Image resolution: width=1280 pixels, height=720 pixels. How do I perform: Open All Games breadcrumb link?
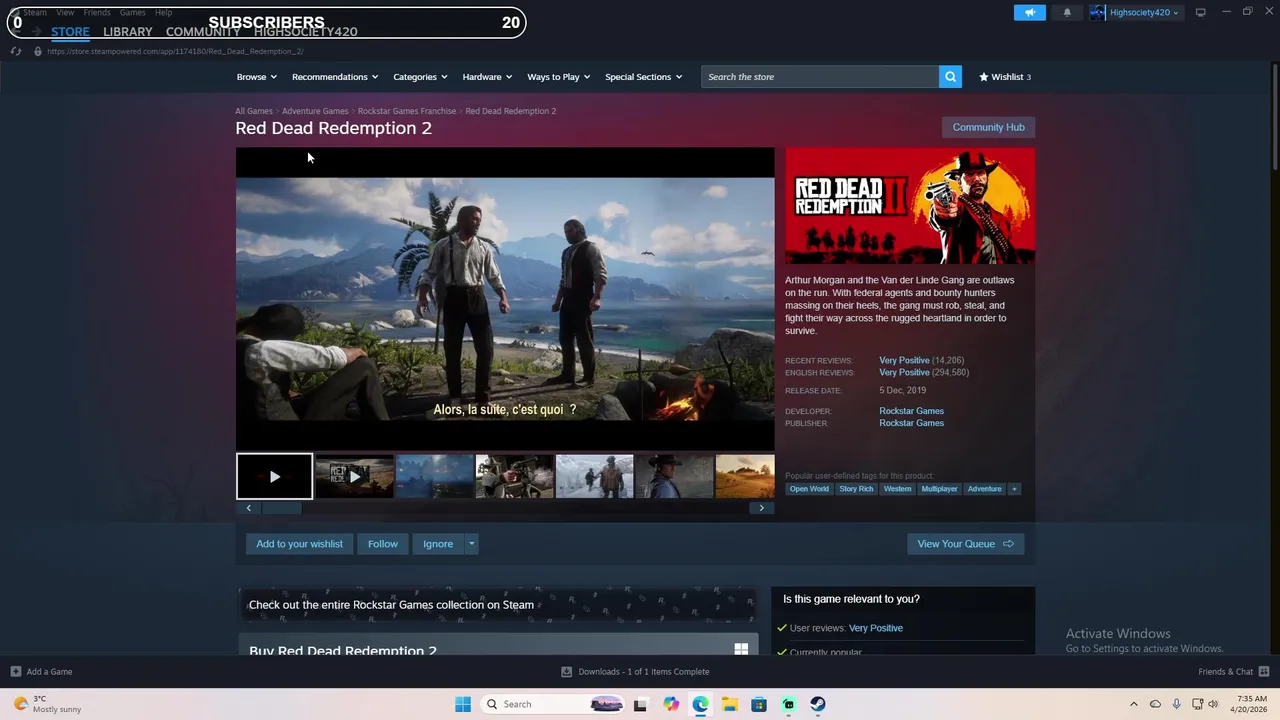coord(254,111)
